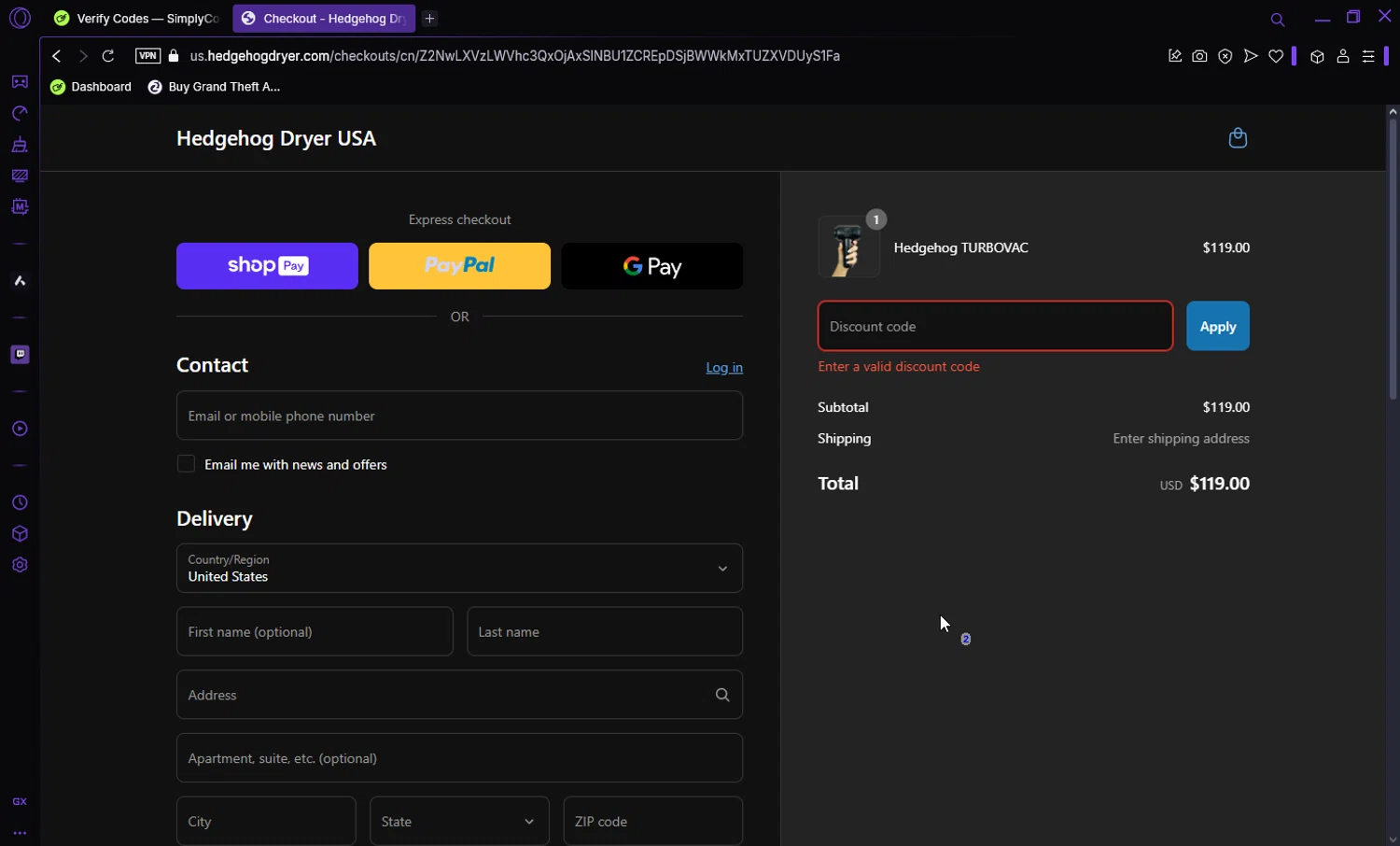
Task: Open Settings gear icon in sidebar
Action: 20,565
